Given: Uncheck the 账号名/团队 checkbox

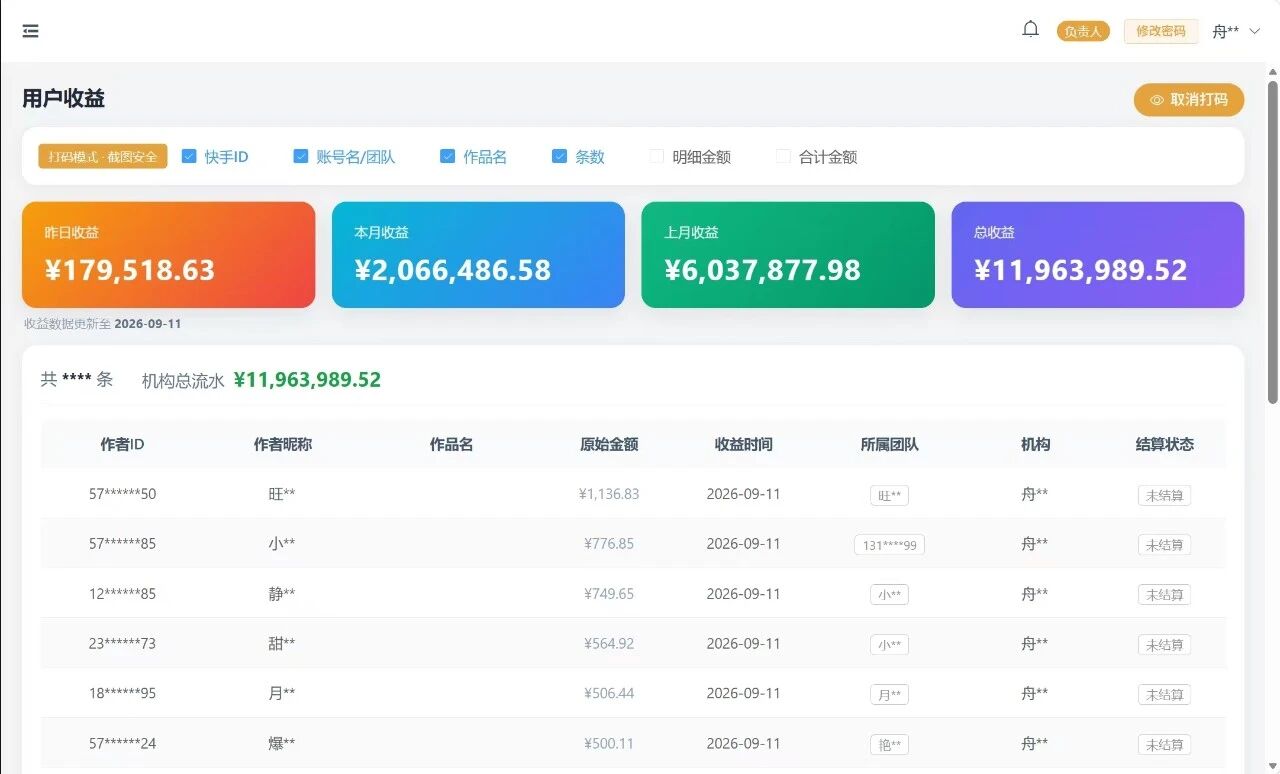Looking at the screenshot, I should (300, 156).
